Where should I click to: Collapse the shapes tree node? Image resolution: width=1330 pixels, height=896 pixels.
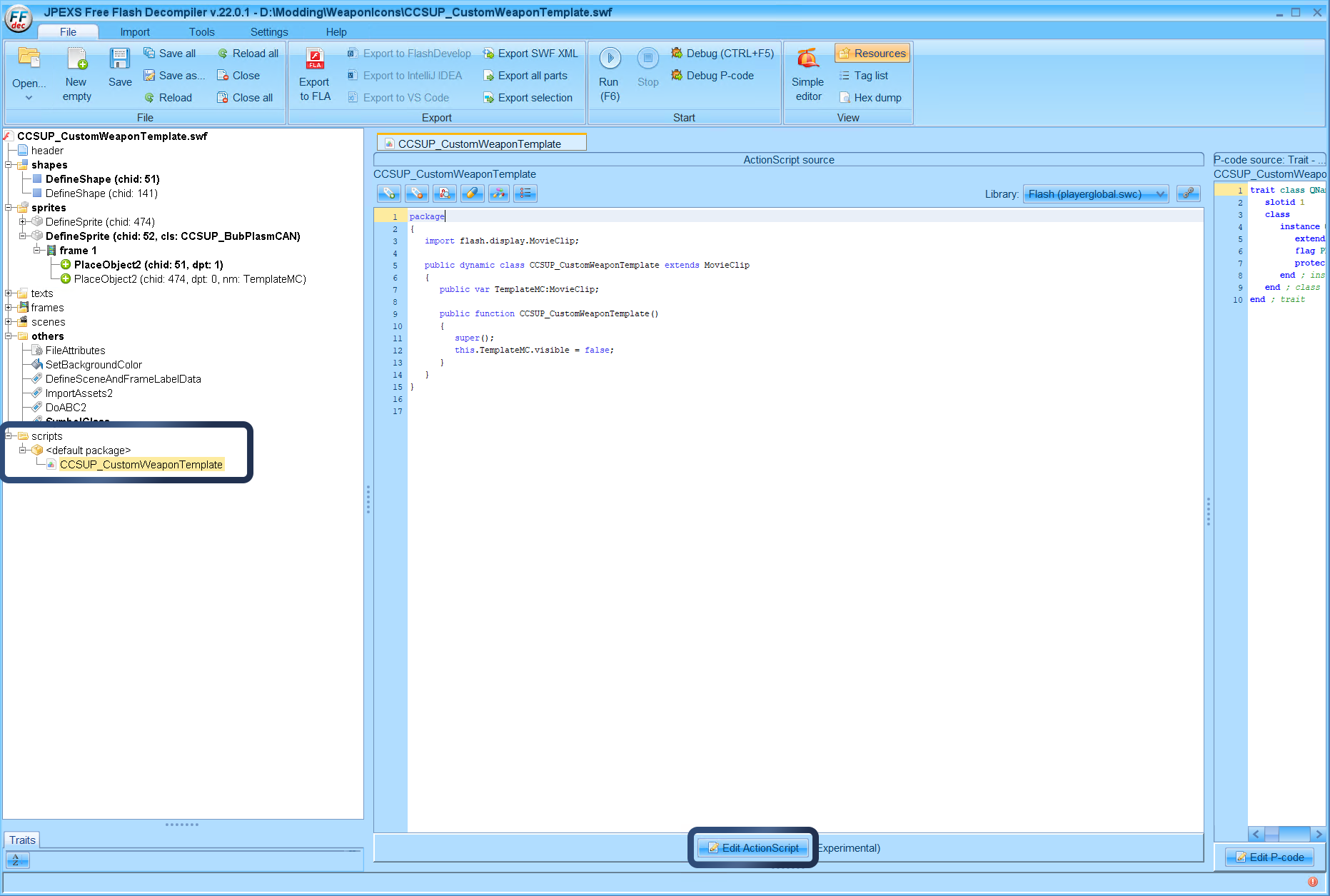tap(9, 164)
